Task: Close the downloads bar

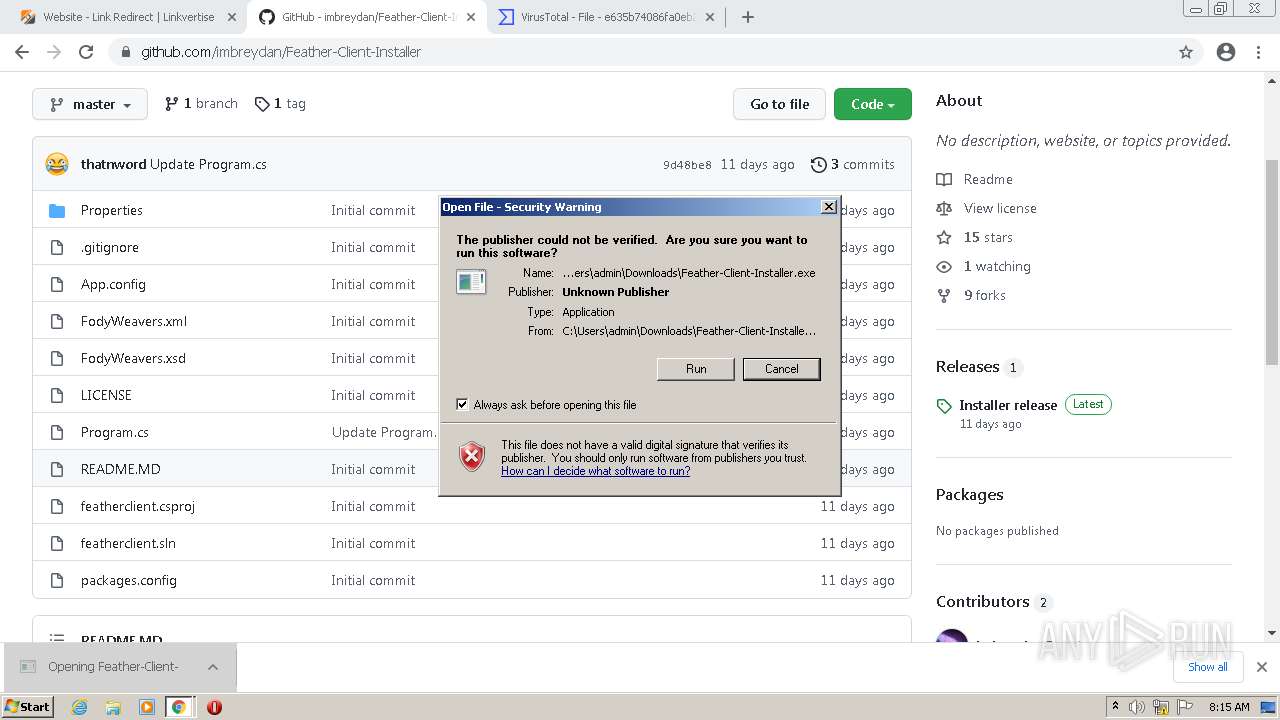Action: 1261,667
